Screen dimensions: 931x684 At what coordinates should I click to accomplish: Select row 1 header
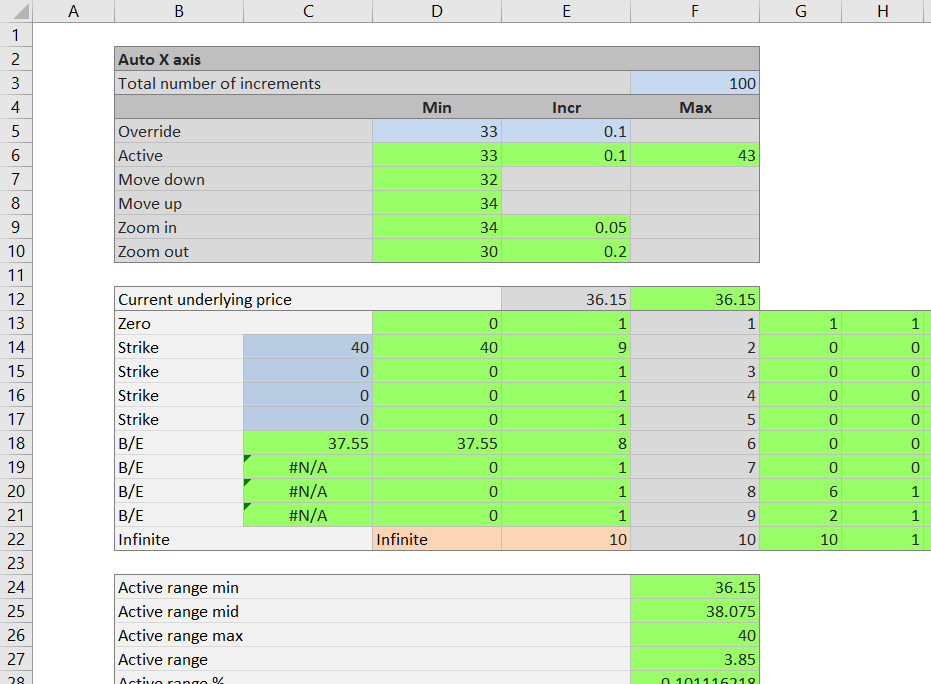click(x=16, y=35)
